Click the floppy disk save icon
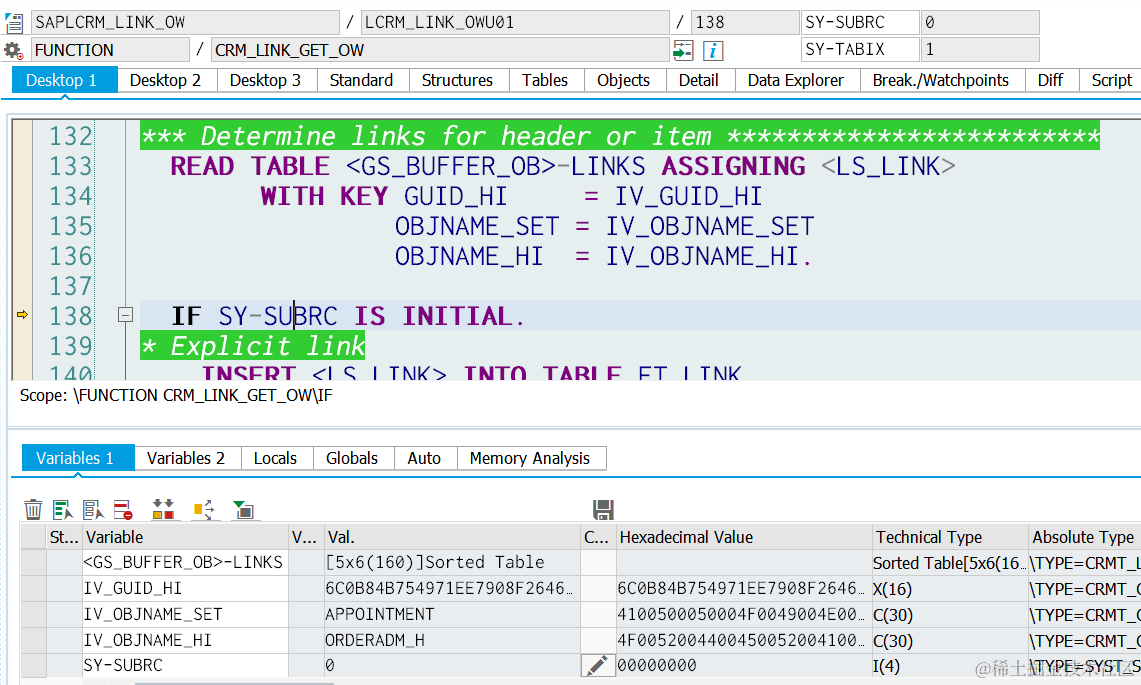This screenshot has height=685, width=1141. pos(603,510)
